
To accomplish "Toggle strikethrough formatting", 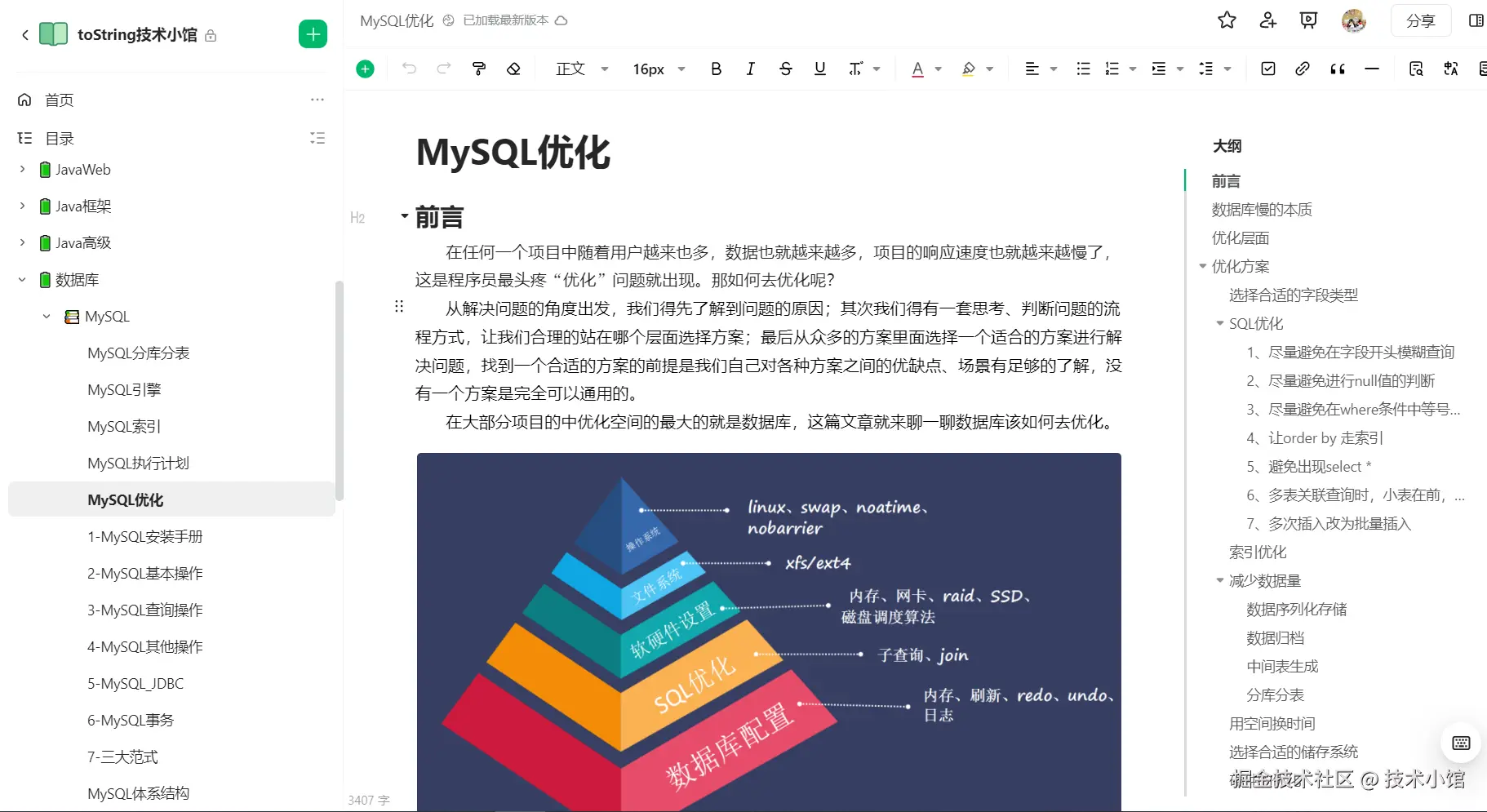I will tap(785, 69).
